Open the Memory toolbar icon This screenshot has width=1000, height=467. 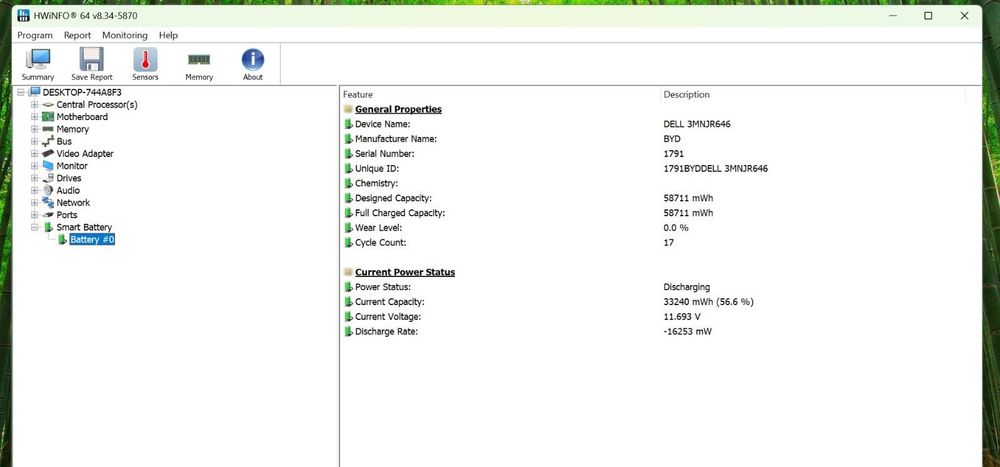(199, 59)
